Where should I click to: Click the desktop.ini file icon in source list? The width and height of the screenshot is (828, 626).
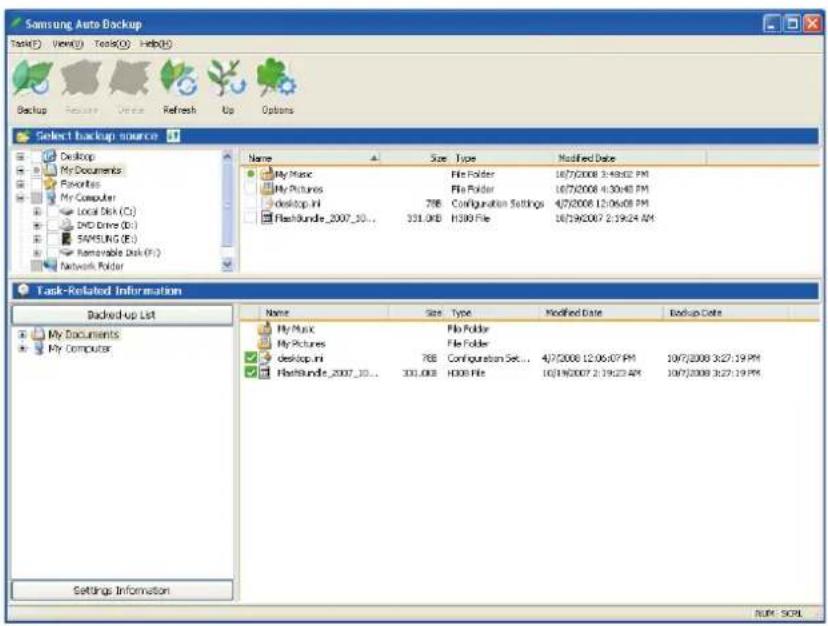point(268,203)
